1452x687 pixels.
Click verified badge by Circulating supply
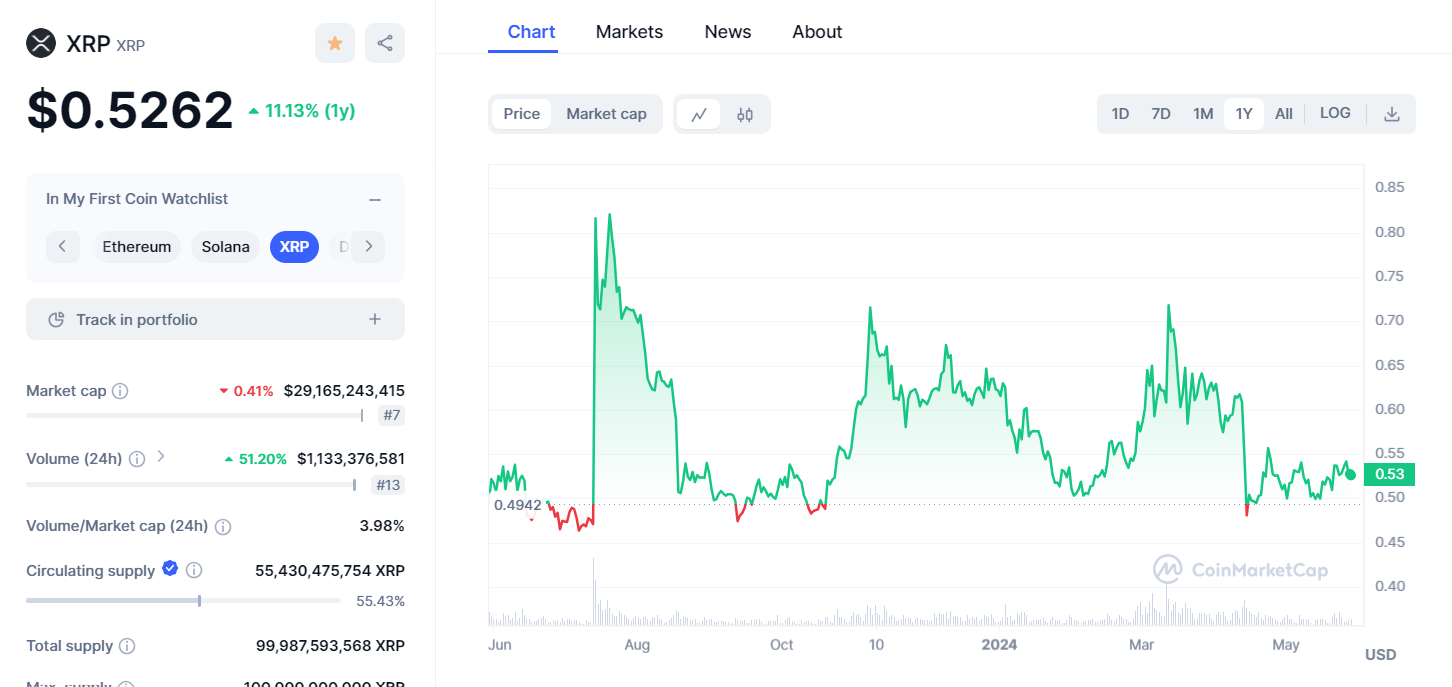pos(170,569)
